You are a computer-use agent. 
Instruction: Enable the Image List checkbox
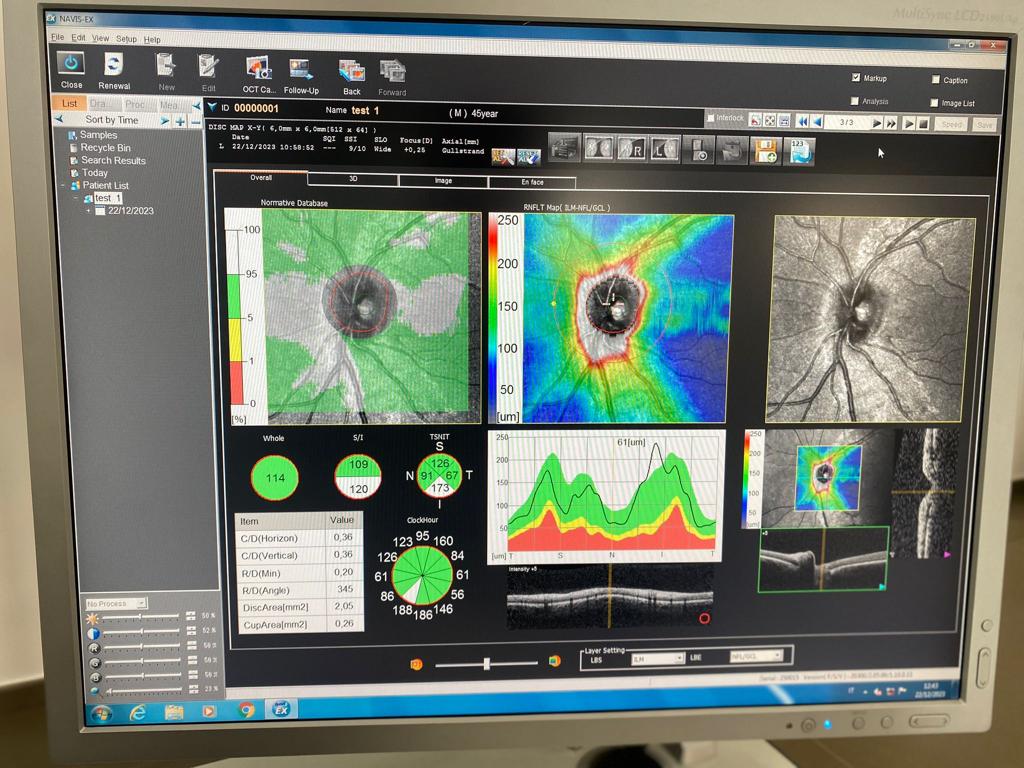934,103
